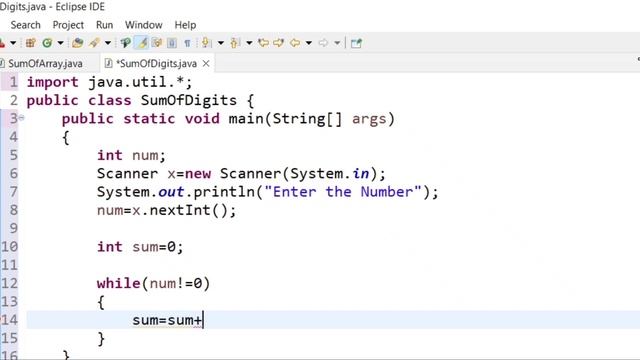
Task: Click the Search flashlight toolbar icon
Action: (95, 43)
